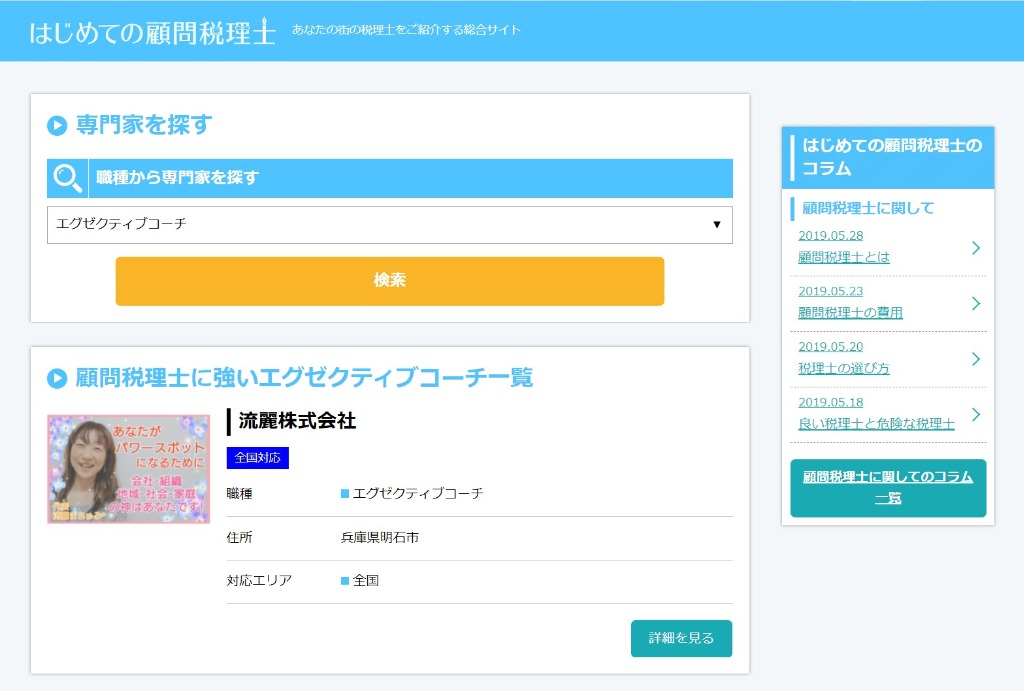Click play icon beside 専門家を探す heading
Screen dimensions: 1024x691
point(57,126)
